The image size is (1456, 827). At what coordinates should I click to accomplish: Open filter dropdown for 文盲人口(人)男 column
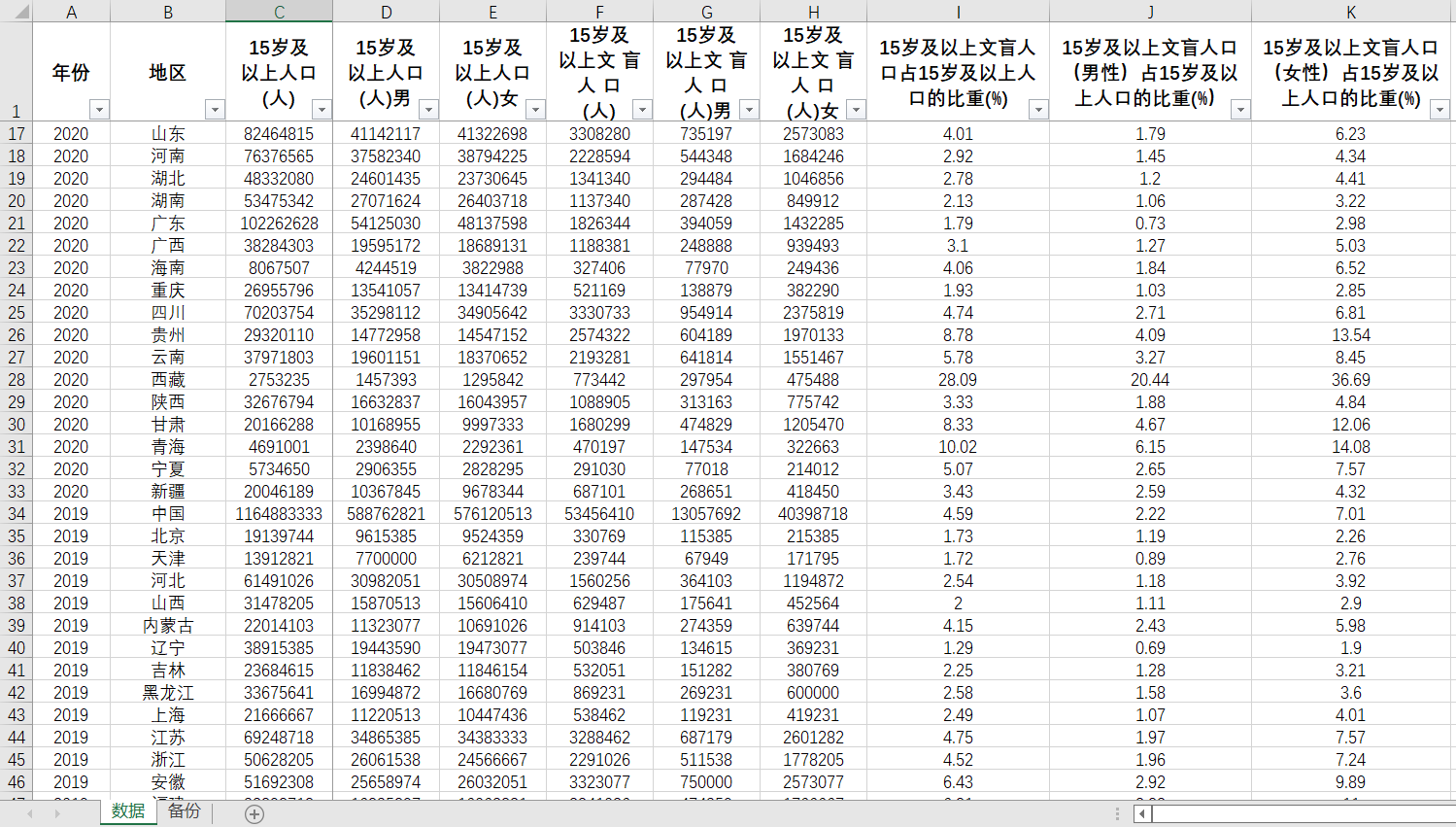coord(749,110)
